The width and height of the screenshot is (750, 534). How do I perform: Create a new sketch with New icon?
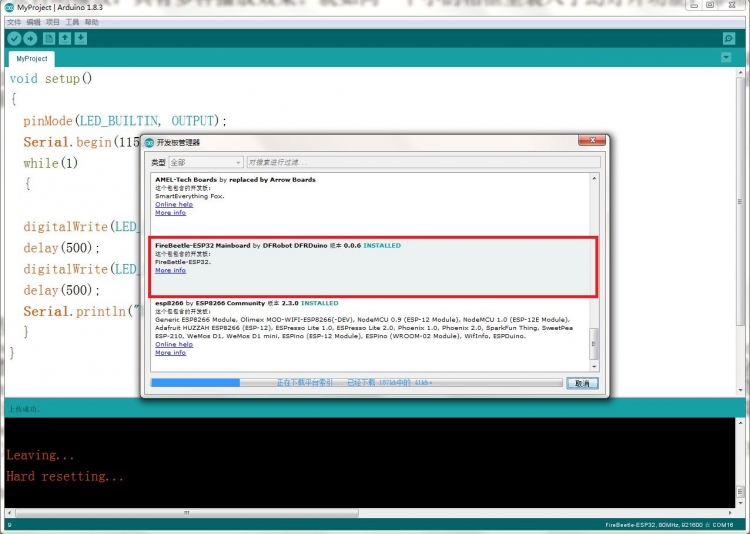pyautogui.click(x=49, y=39)
